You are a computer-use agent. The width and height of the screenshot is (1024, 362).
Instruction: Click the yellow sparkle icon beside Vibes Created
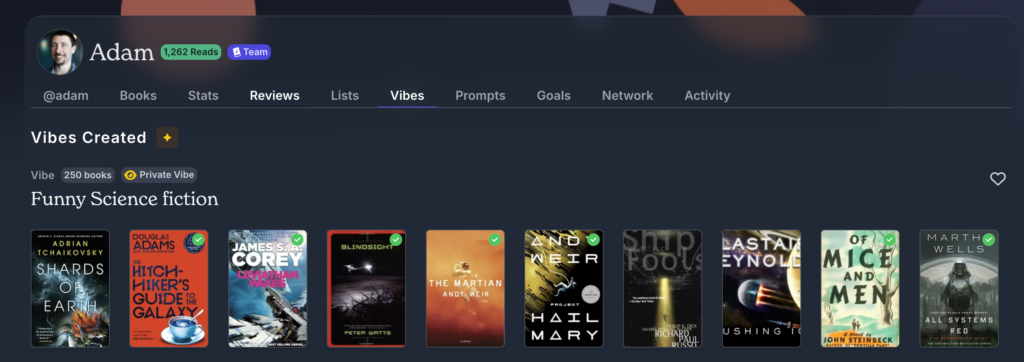tap(167, 137)
